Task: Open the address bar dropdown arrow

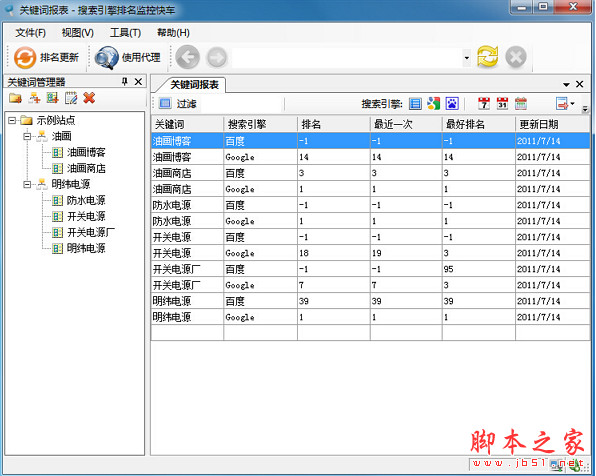Action: coord(466,58)
